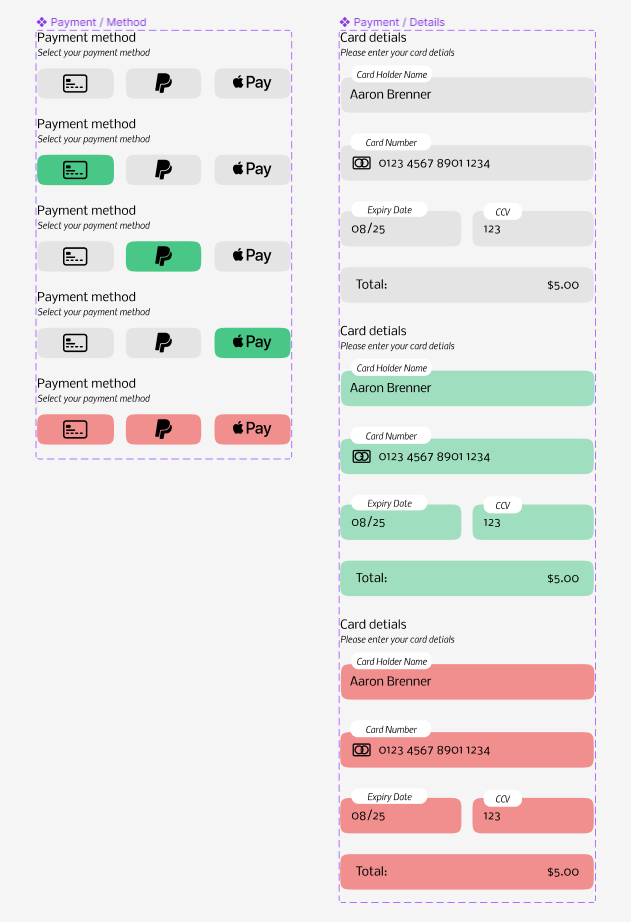
Task: Click the gray Card Holder Name field
Action: (468, 95)
